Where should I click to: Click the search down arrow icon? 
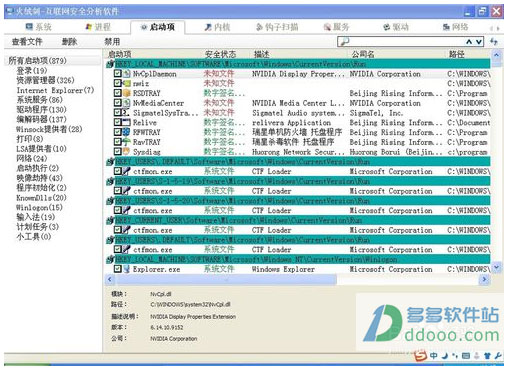pos(479,42)
